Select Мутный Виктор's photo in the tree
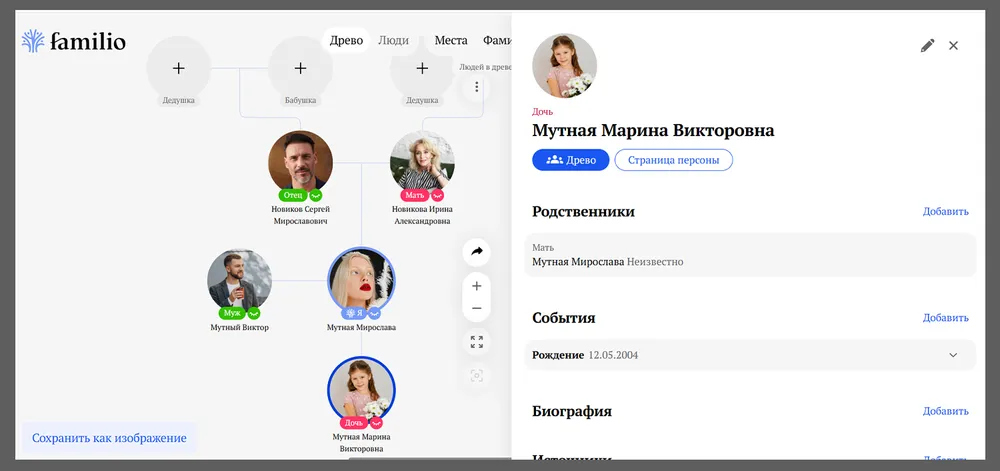Viewport: 1000px width, 471px height. tap(240, 279)
